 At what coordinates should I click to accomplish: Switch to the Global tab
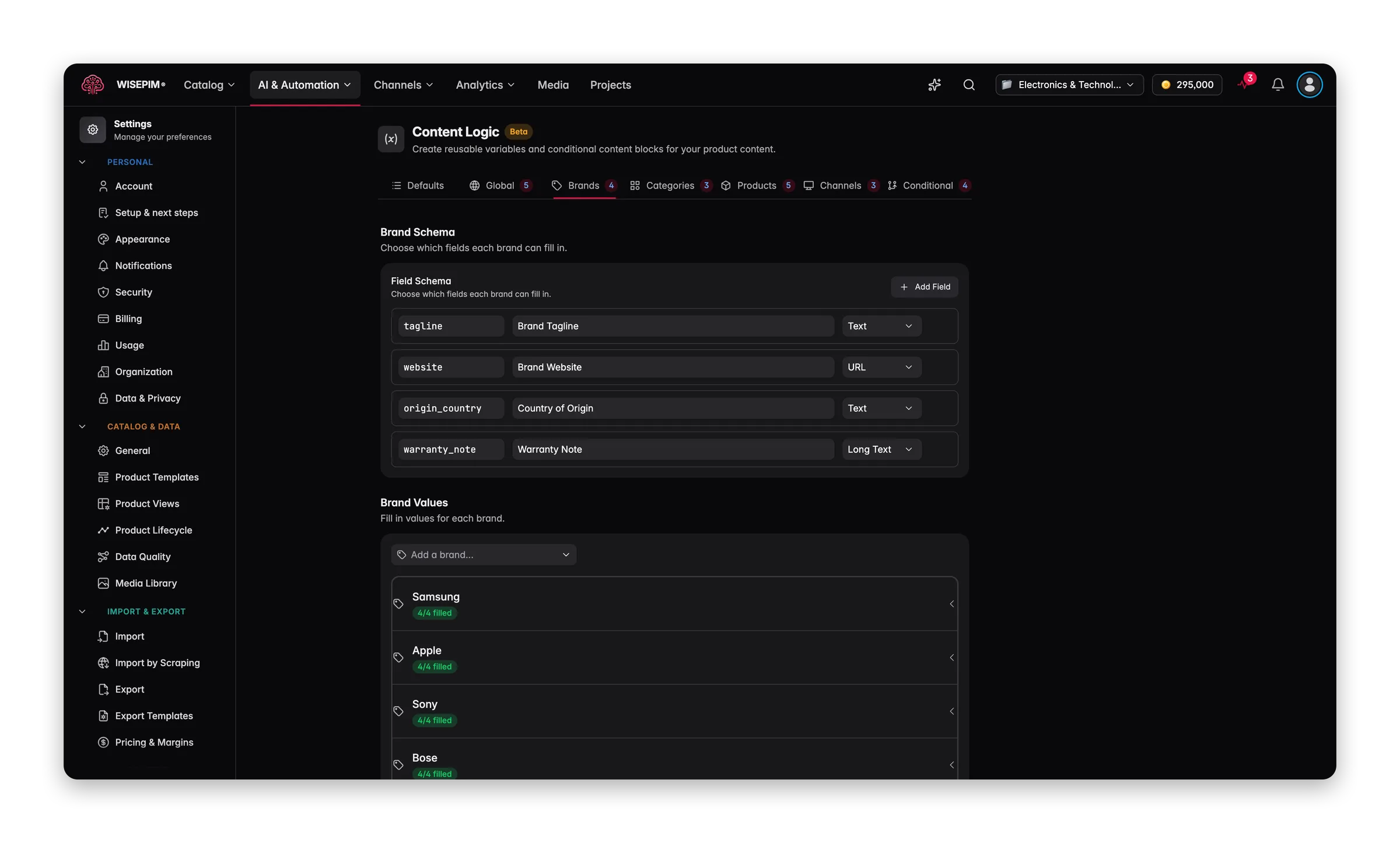point(501,186)
